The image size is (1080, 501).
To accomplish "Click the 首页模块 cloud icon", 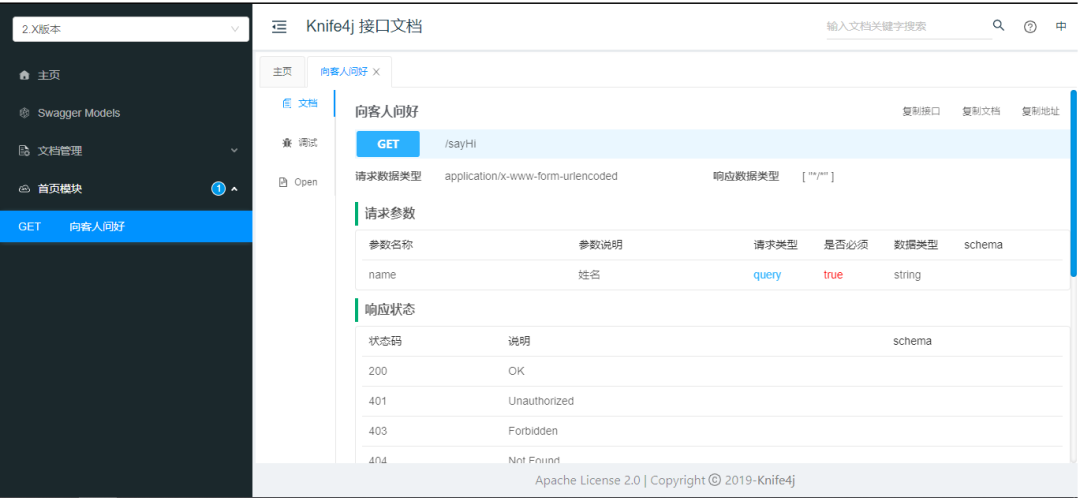I will (x=25, y=189).
